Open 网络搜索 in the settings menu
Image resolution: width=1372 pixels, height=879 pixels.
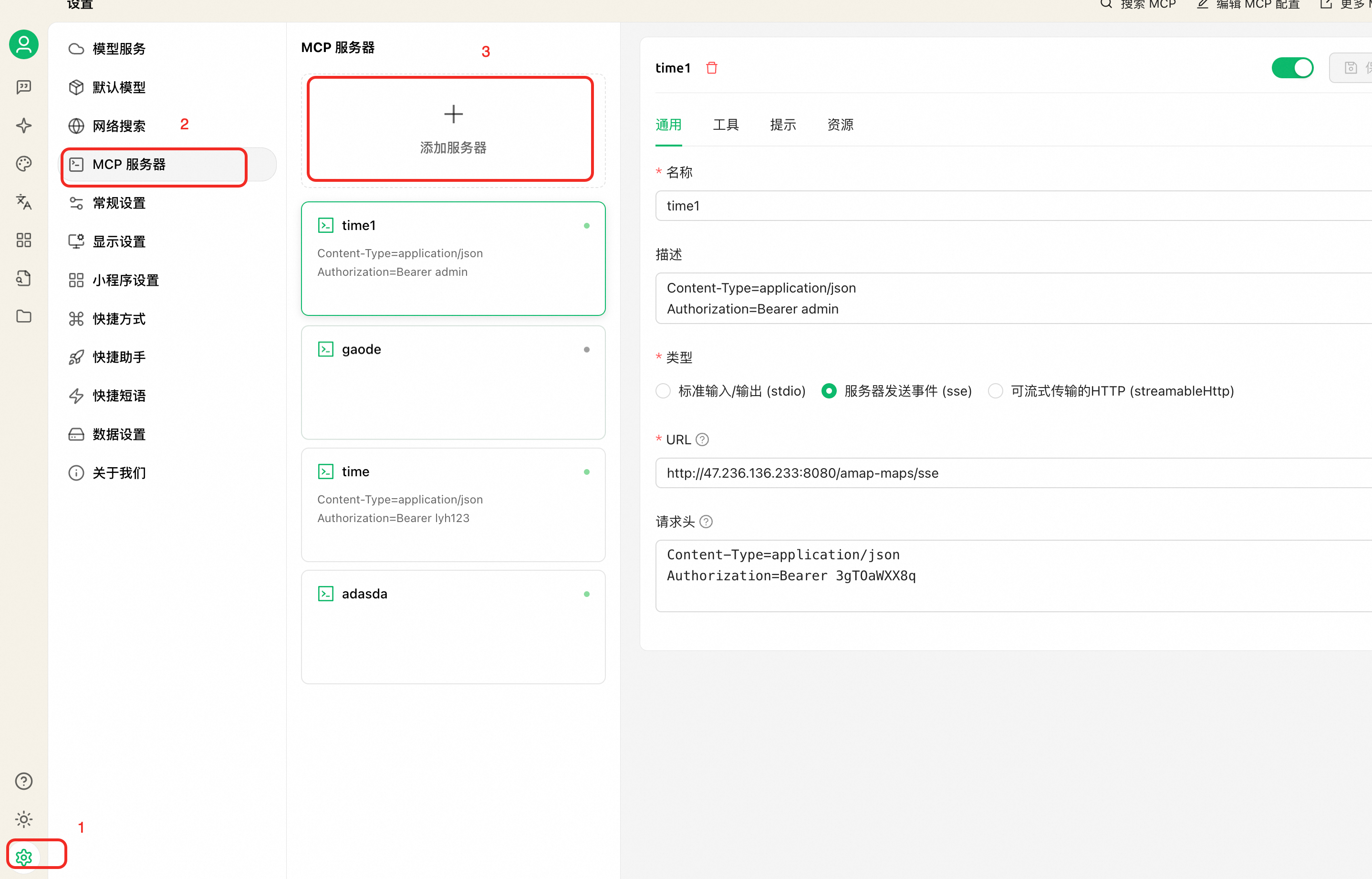pyautogui.click(x=119, y=126)
